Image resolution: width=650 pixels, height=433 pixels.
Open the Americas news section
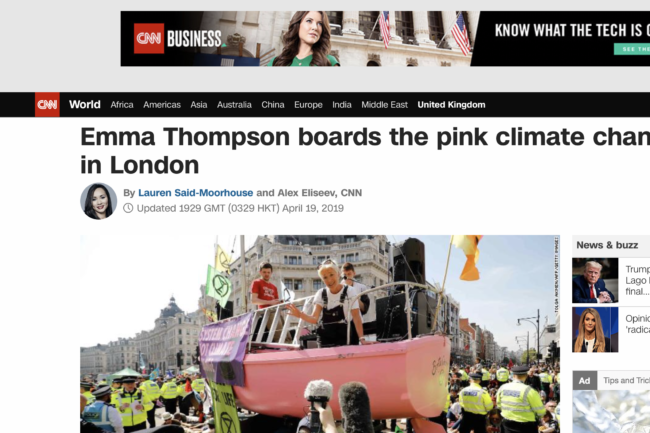[x=162, y=105]
